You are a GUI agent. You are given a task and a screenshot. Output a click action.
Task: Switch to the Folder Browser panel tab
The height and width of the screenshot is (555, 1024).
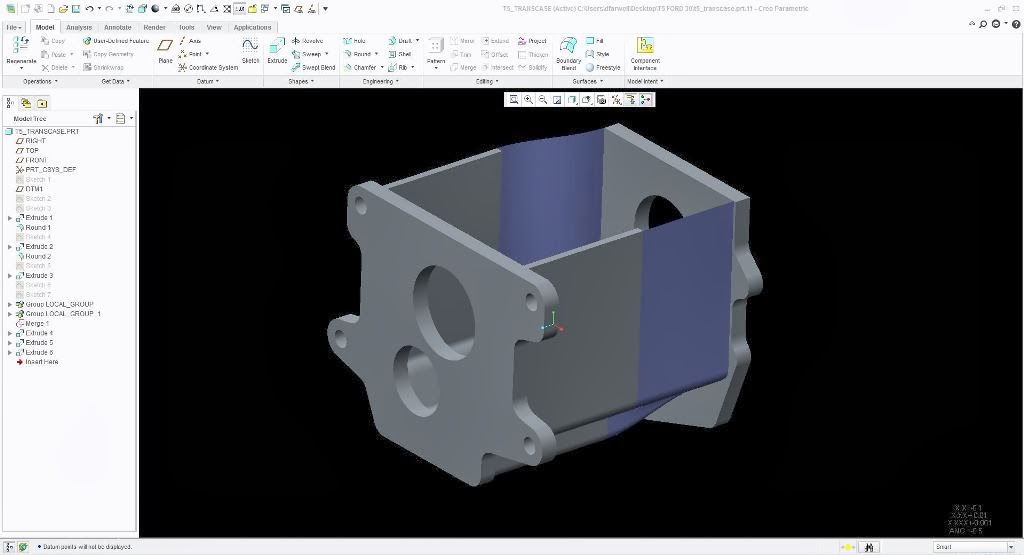coord(26,103)
